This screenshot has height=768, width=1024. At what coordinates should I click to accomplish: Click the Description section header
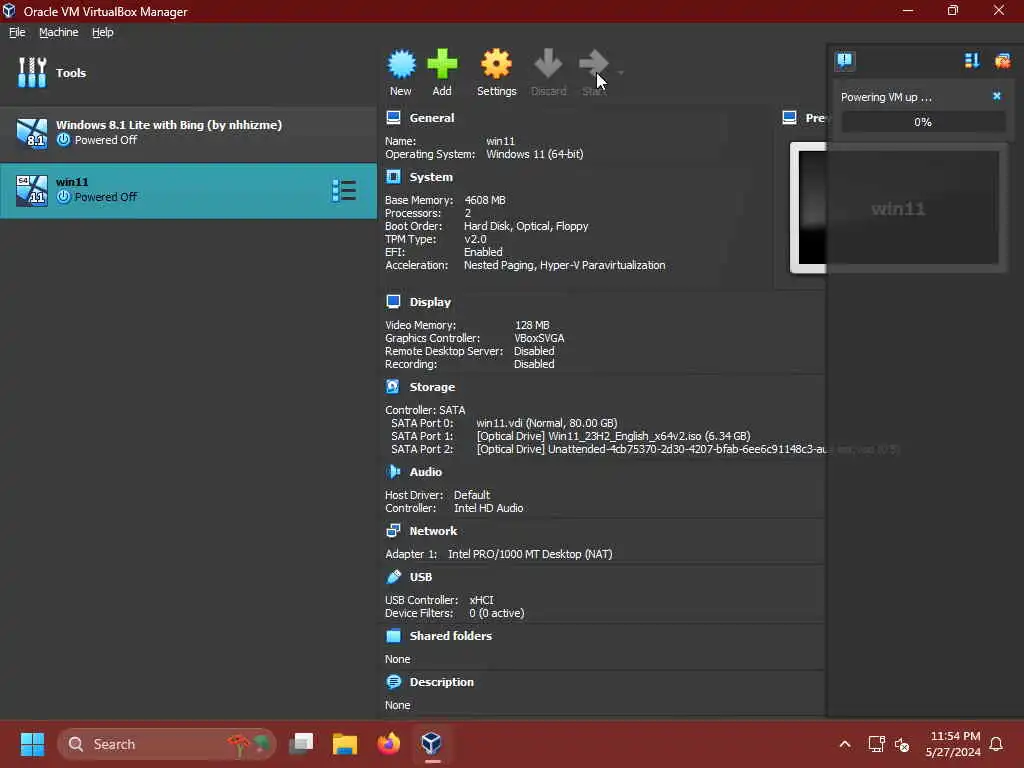(441, 682)
